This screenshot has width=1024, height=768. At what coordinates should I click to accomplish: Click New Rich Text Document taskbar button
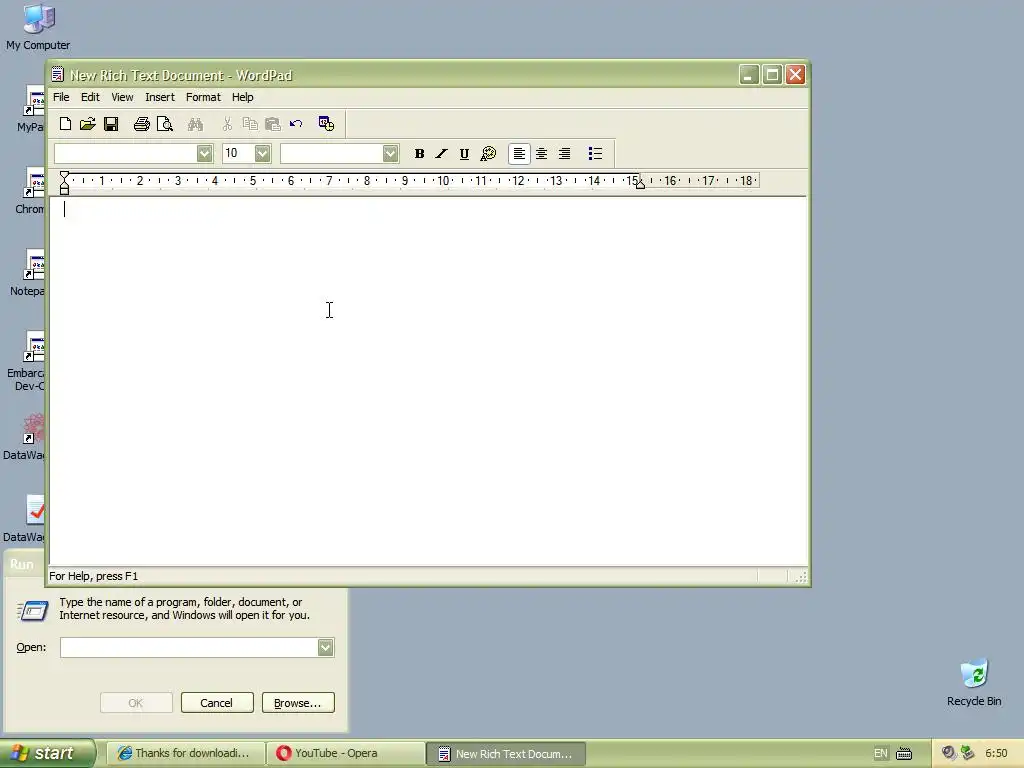[506, 754]
